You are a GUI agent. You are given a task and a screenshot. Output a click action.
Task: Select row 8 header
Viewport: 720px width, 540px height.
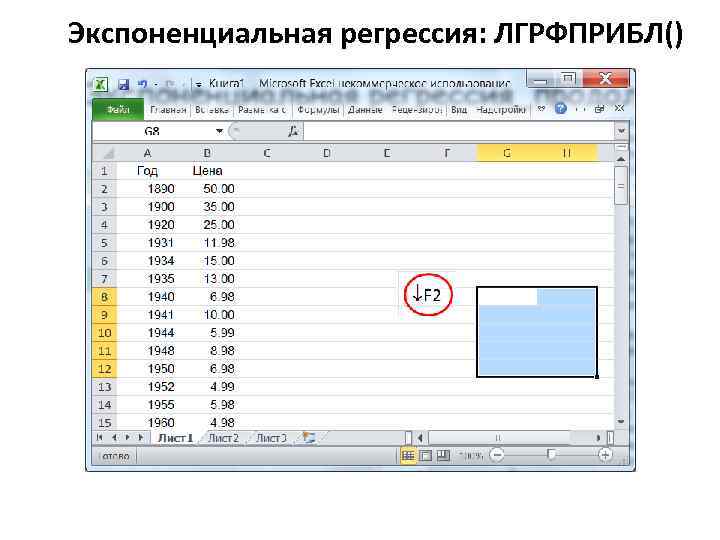click(x=104, y=297)
